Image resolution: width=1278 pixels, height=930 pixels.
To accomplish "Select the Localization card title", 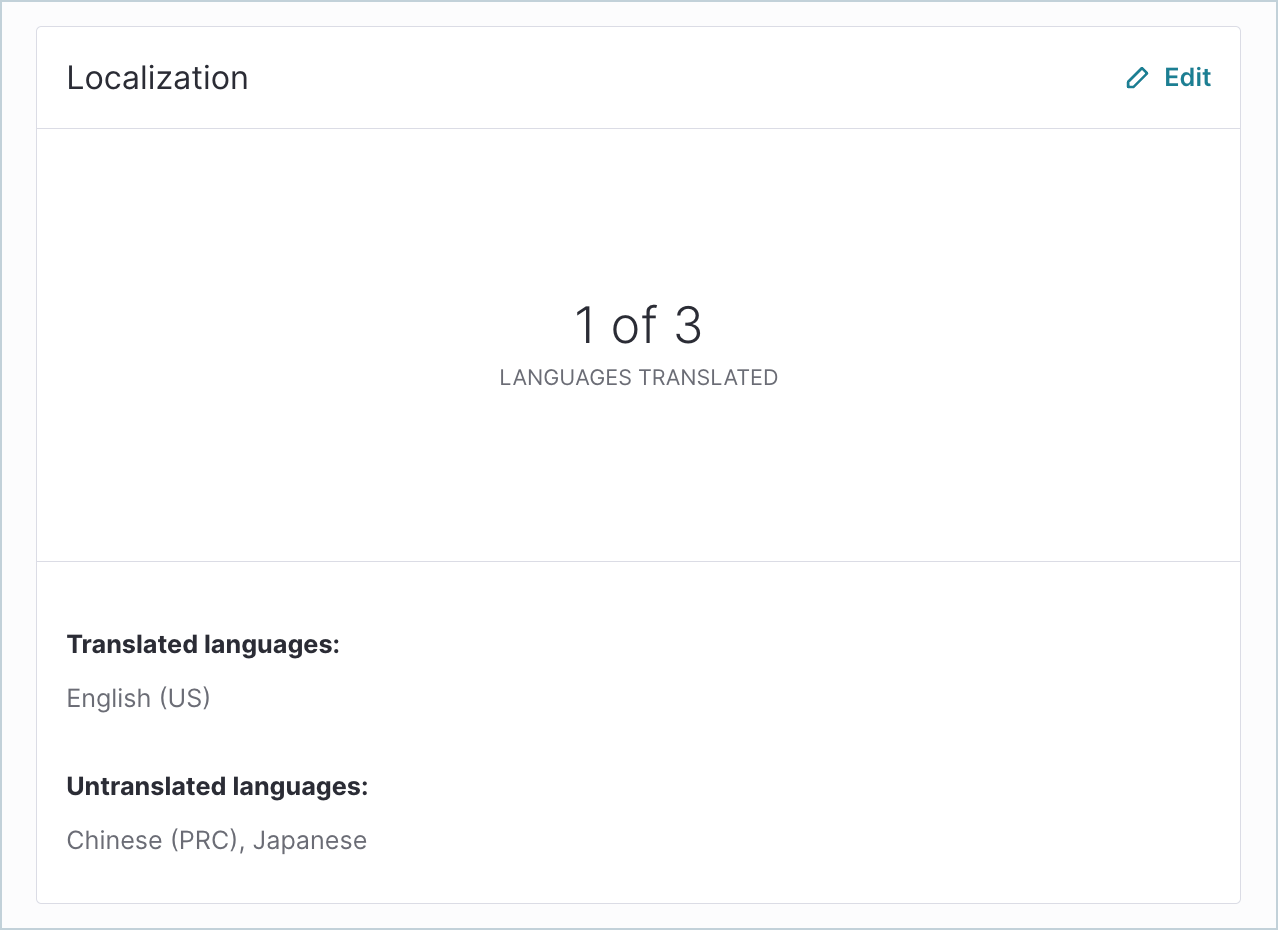I will coord(157,78).
